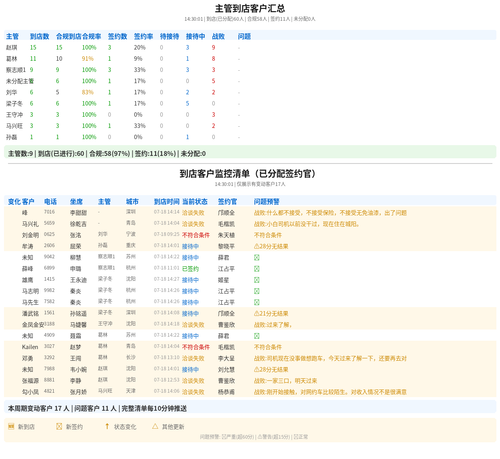Click the 其他更新 triangle legend icon
This screenshot has width=500, height=459.
click(155, 426)
